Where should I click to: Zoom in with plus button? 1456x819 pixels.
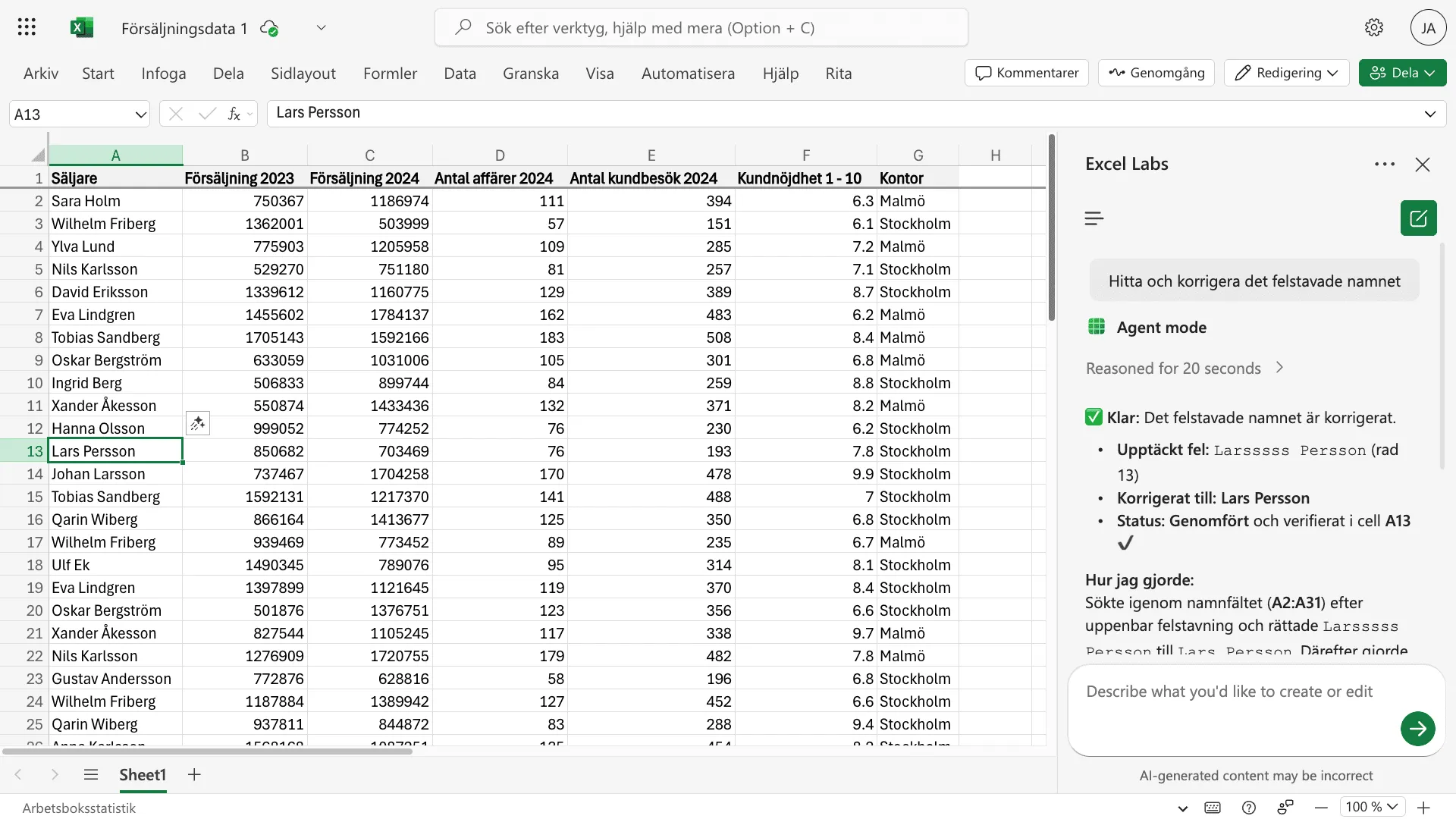point(1423,808)
